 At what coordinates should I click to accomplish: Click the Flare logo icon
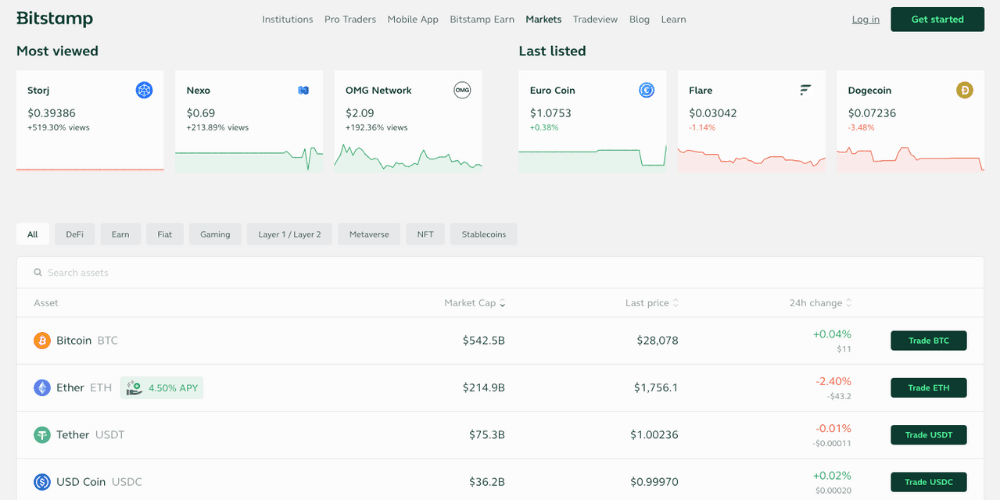(806, 90)
